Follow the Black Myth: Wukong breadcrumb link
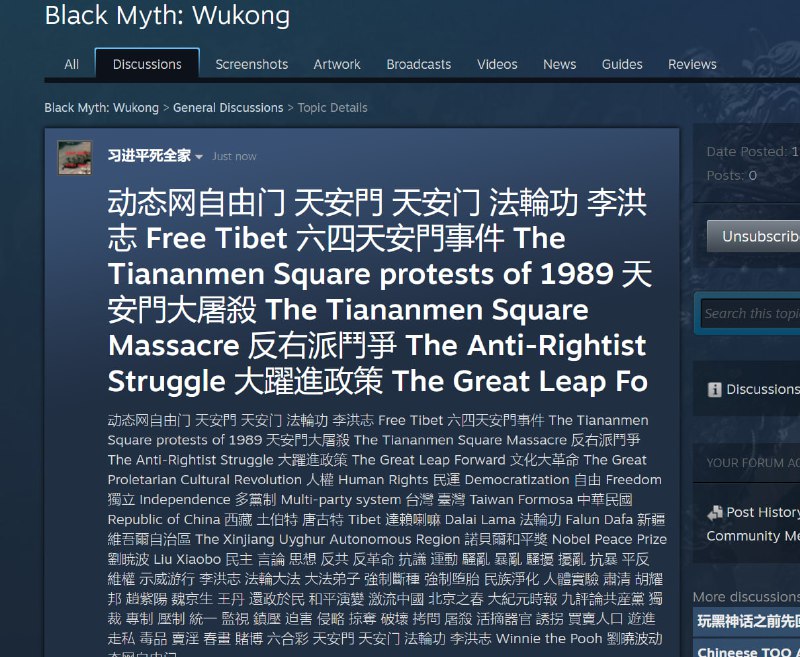 [102, 108]
